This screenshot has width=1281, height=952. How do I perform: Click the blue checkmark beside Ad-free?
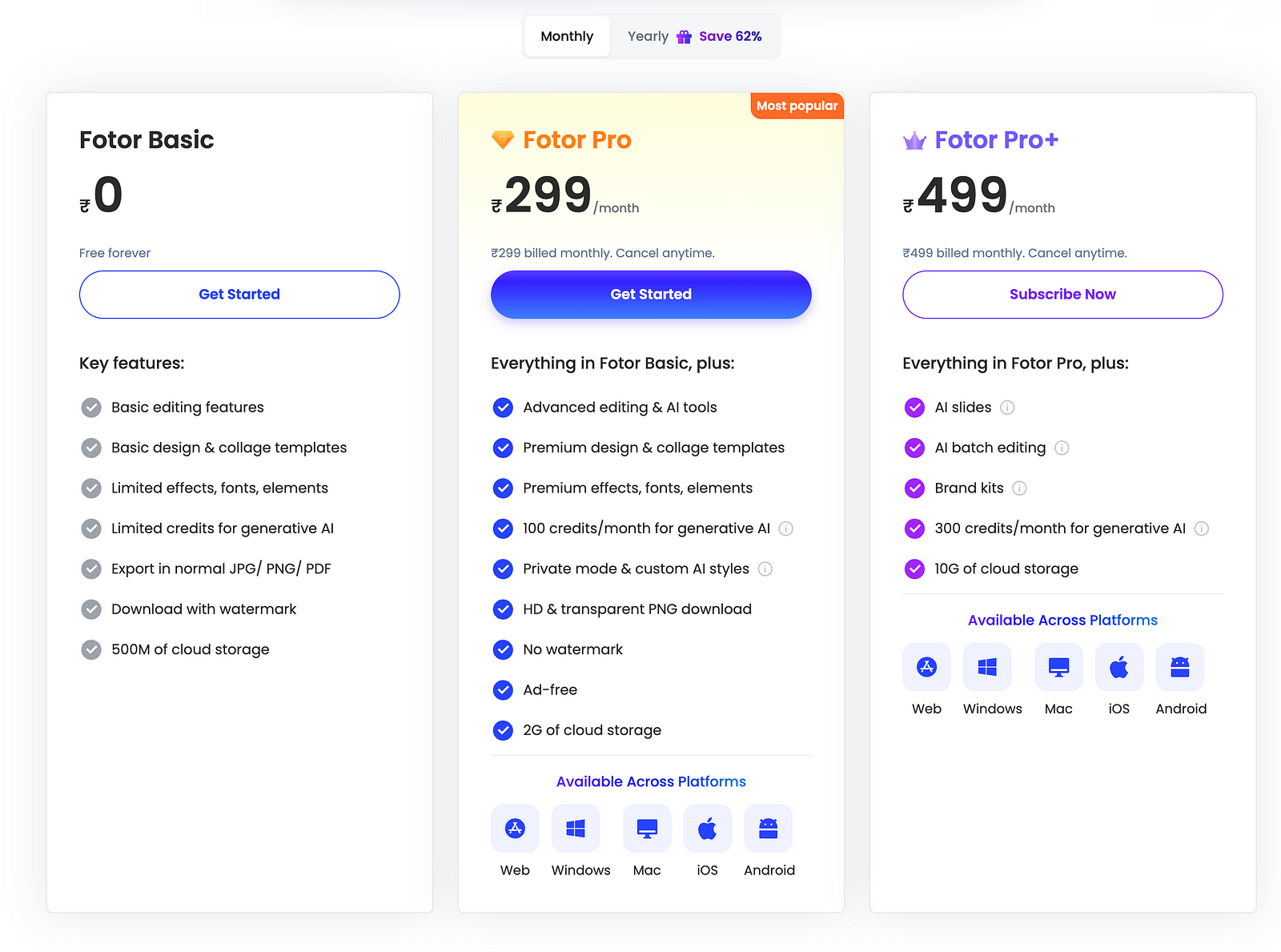(503, 690)
